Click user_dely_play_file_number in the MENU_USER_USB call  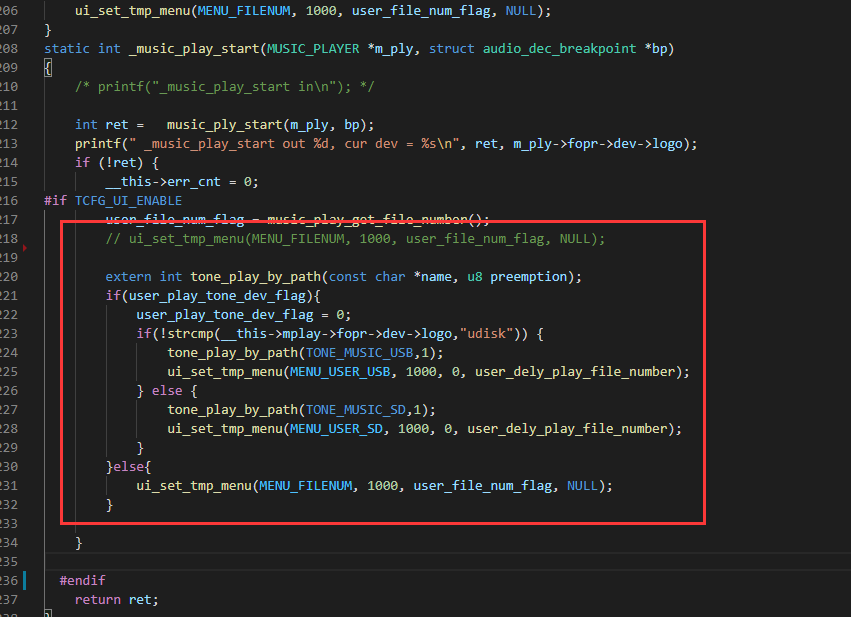[575, 372]
